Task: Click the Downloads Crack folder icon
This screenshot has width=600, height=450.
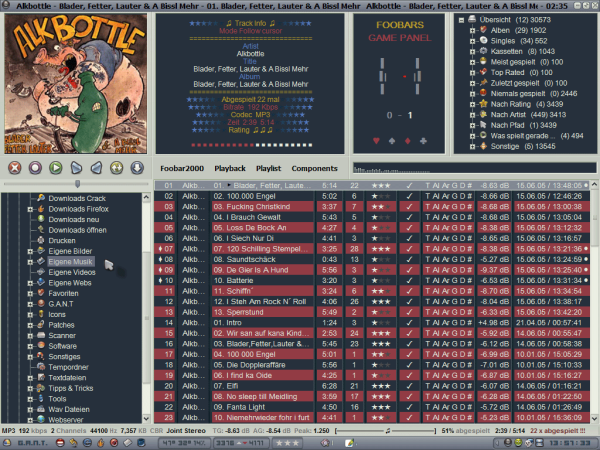Action: coord(41,198)
